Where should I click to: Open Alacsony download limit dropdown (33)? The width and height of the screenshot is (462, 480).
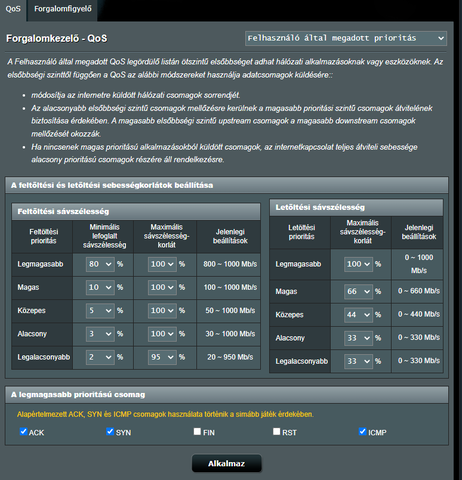[x=358, y=338]
